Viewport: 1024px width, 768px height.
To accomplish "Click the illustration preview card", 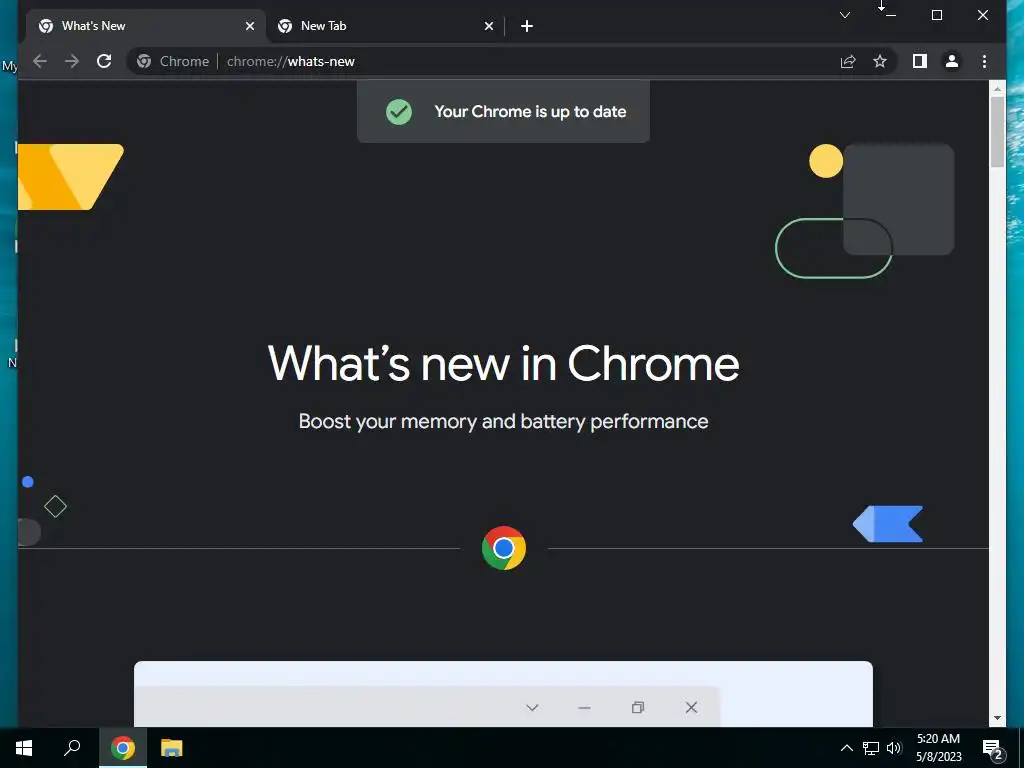I will 504,694.
